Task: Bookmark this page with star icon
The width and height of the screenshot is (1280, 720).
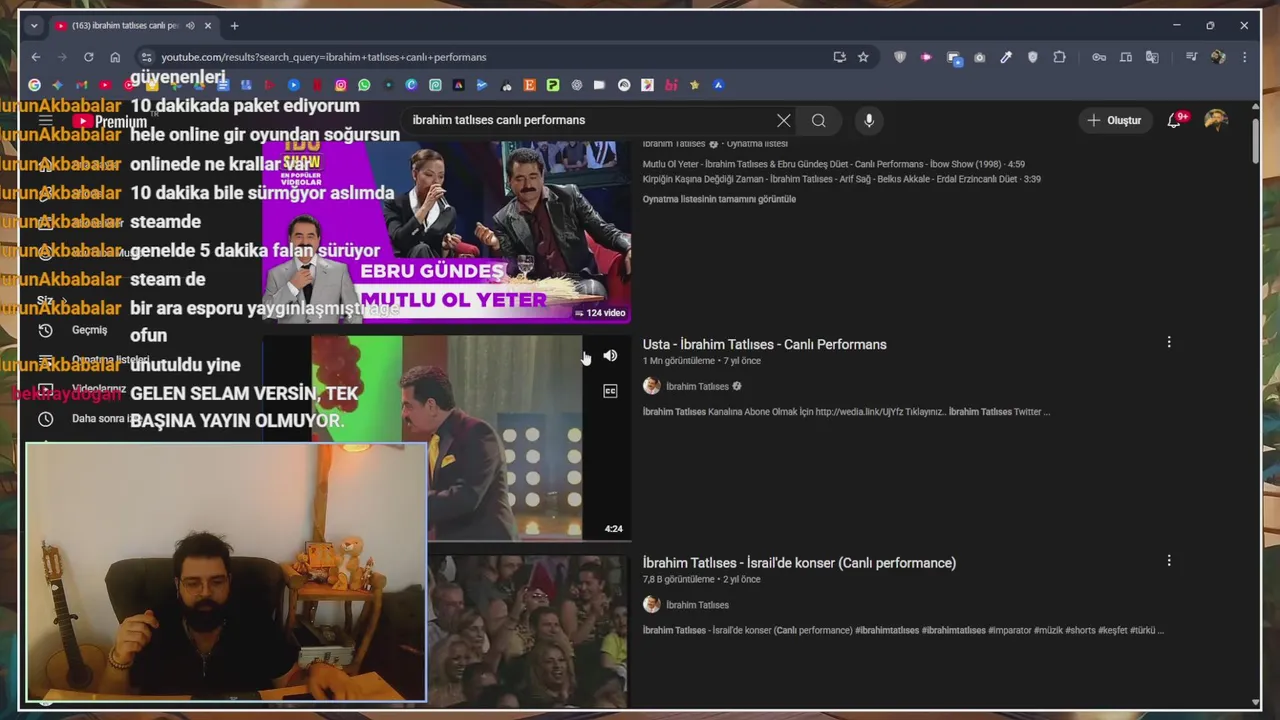Action: click(x=863, y=57)
